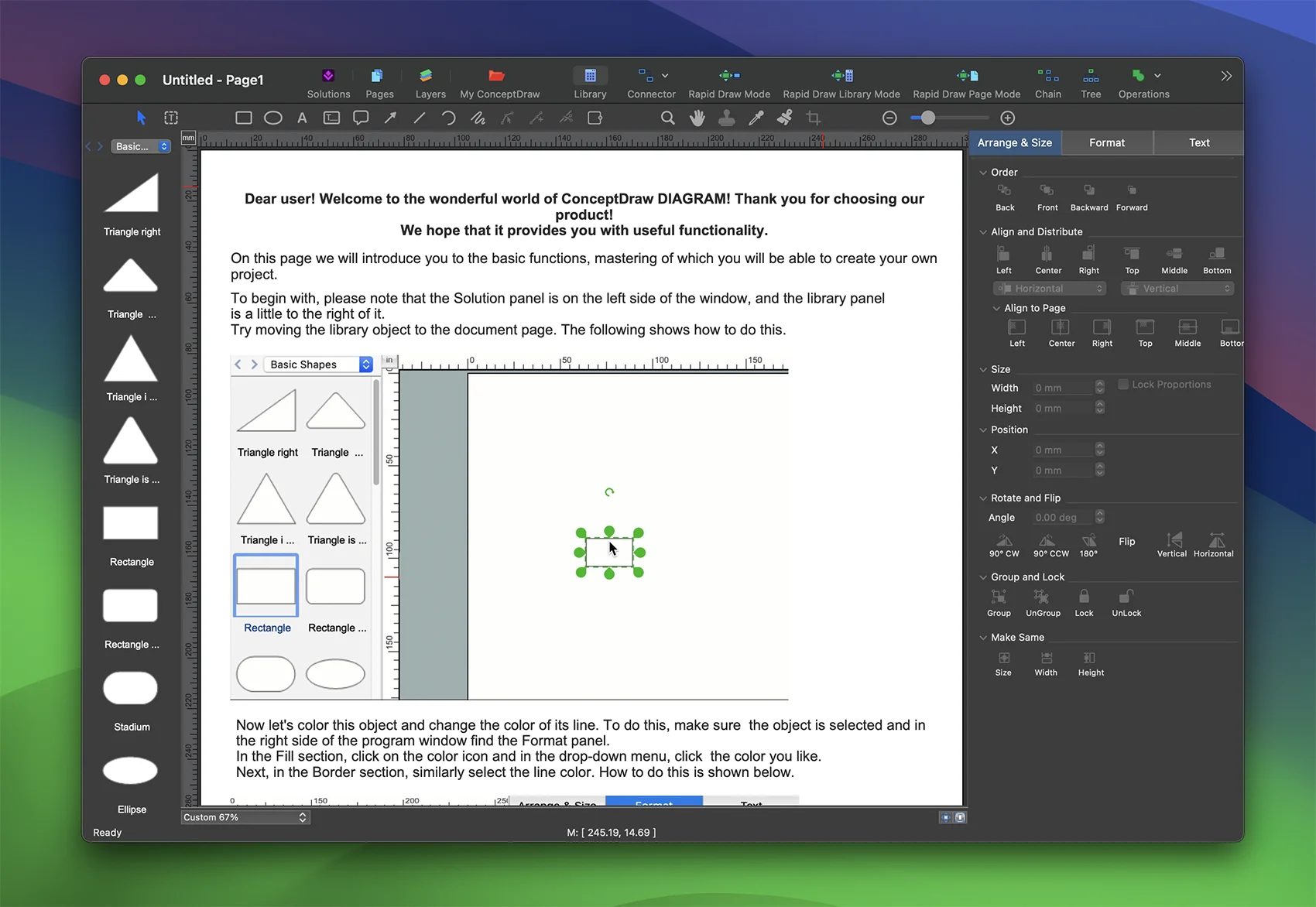
Task: Adjust the zoom slider handle
Action: 928,118
